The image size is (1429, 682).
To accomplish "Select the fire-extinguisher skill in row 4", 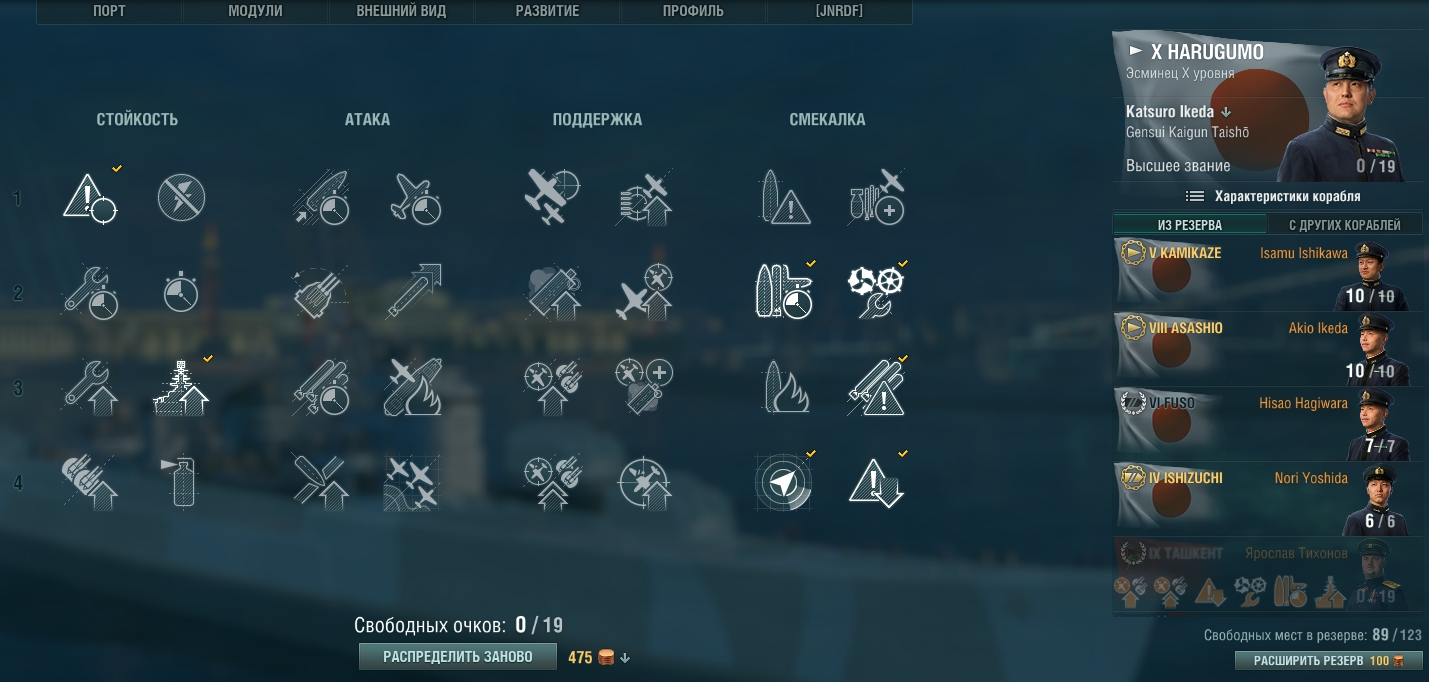I will tap(181, 483).
